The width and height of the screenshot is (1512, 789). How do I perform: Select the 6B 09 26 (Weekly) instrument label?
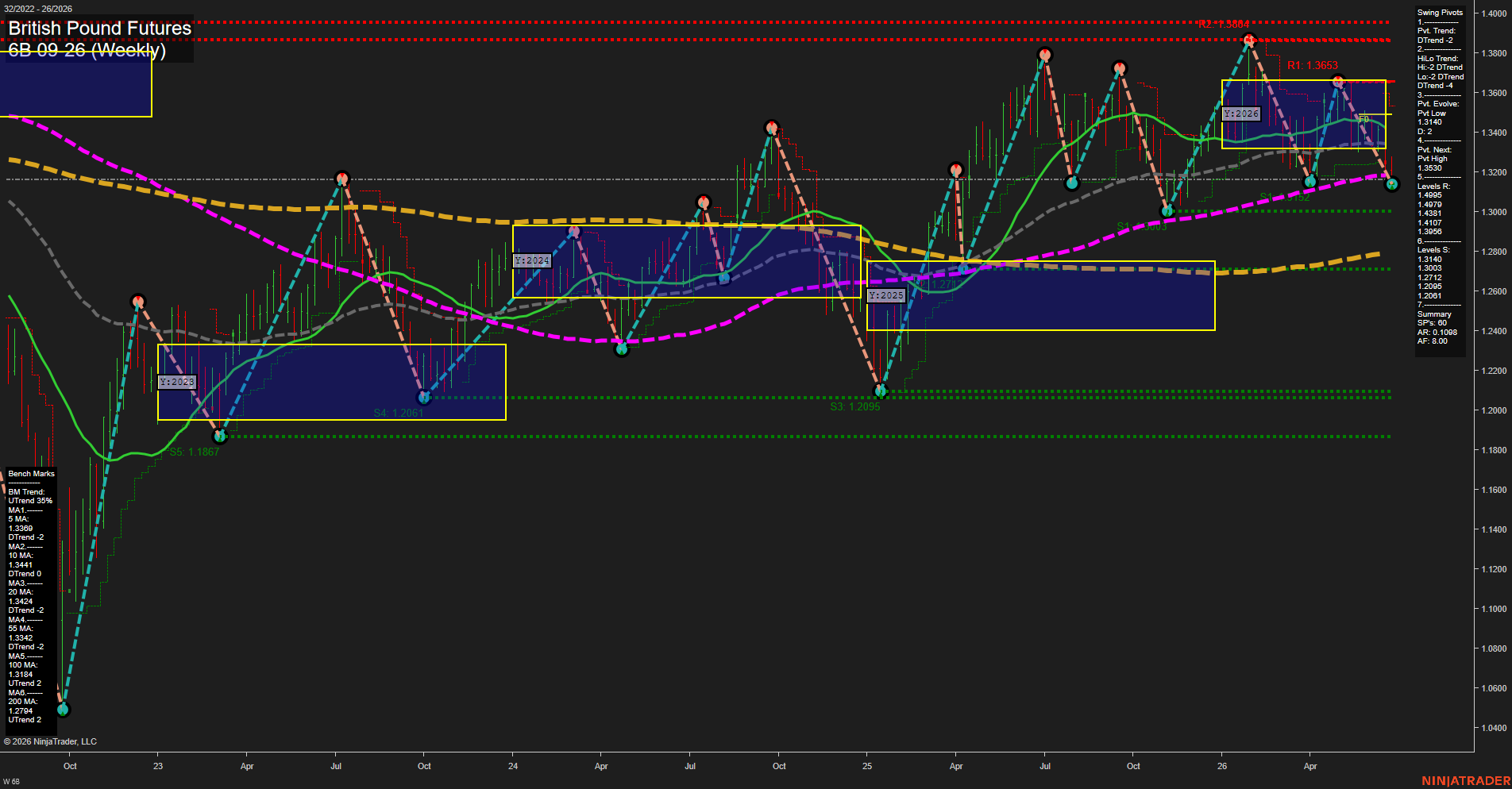(x=87, y=50)
